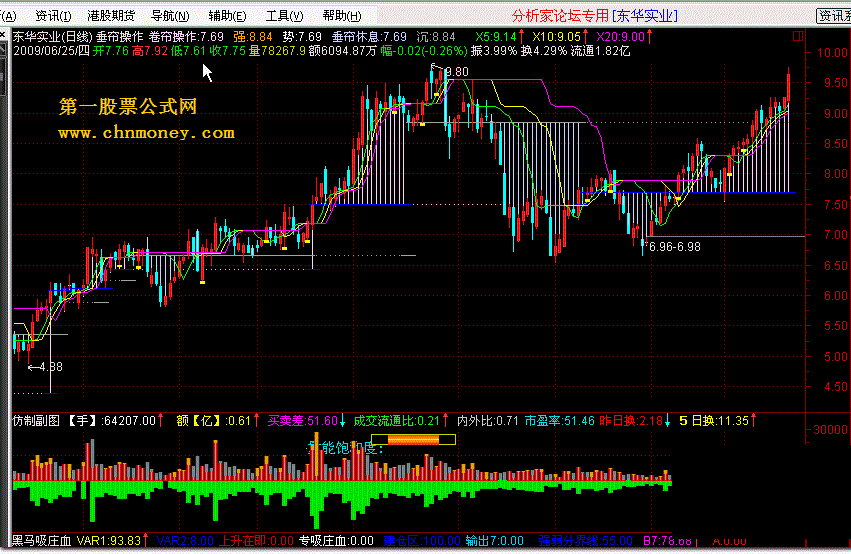The height and width of the screenshot is (554, 851).
Task: Click the close price 收7.75
Action: coord(228,51)
